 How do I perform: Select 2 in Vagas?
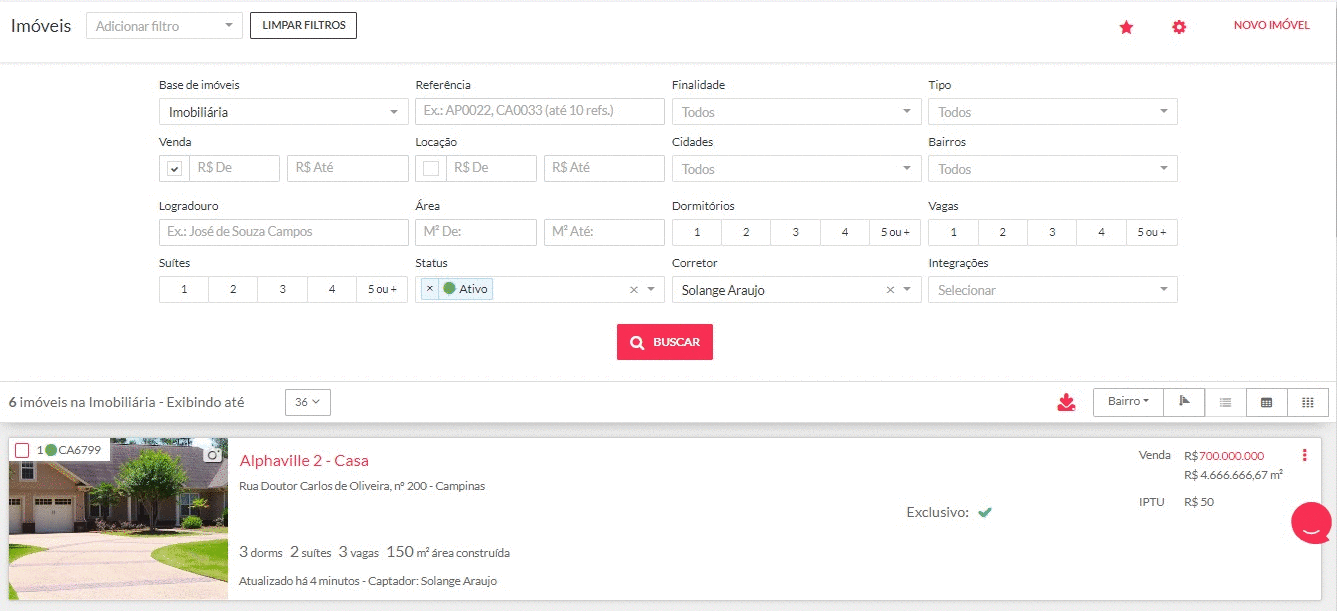coord(1003,232)
